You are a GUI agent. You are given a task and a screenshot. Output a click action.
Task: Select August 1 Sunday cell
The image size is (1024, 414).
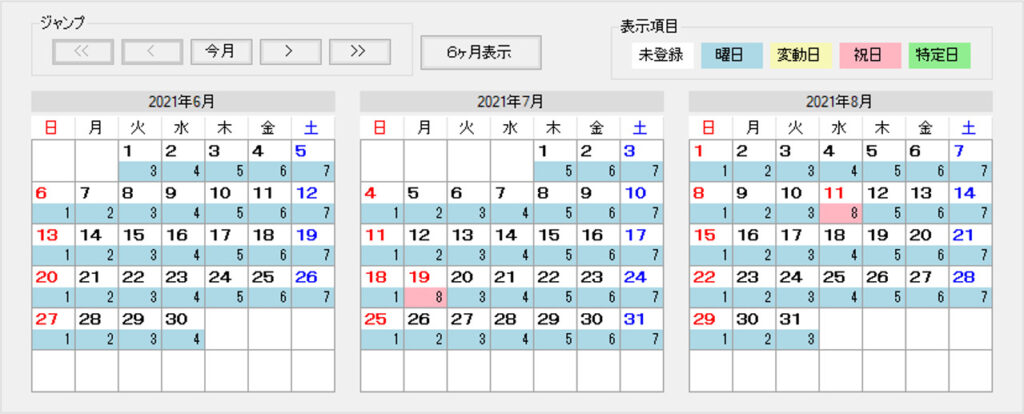point(710,158)
